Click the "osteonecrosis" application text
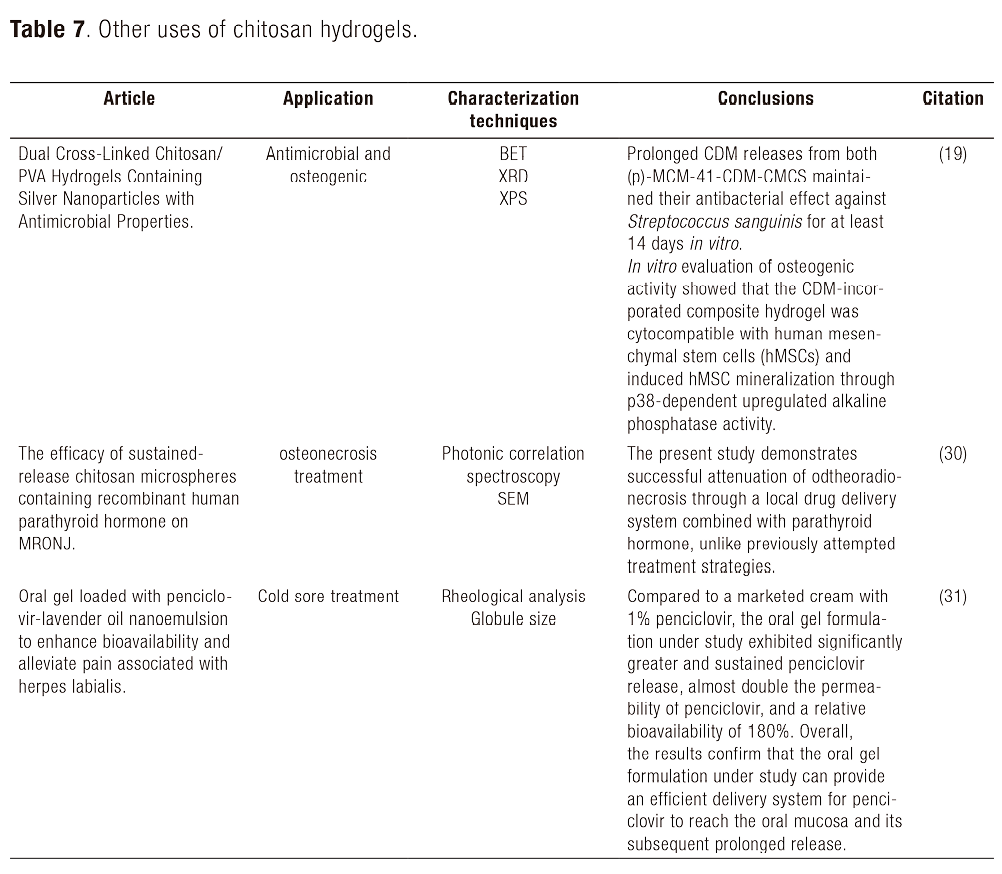Screen dimensions: 1002x874 [328, 454]
